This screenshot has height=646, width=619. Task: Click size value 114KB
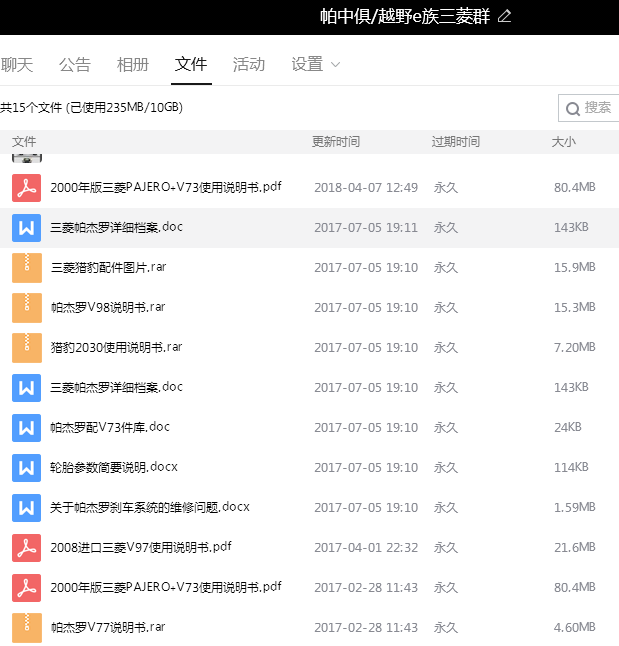(x=571, y=467)
